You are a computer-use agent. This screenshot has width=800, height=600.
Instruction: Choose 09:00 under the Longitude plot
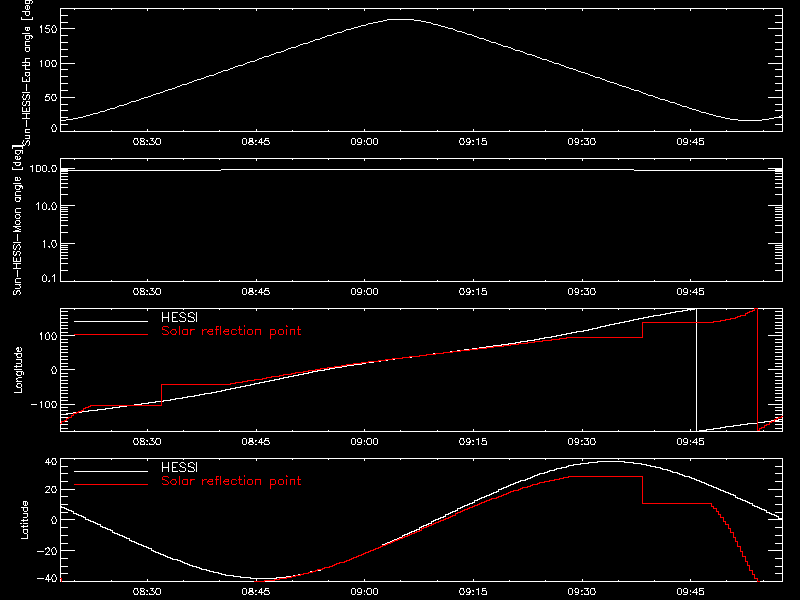point(364,441)
